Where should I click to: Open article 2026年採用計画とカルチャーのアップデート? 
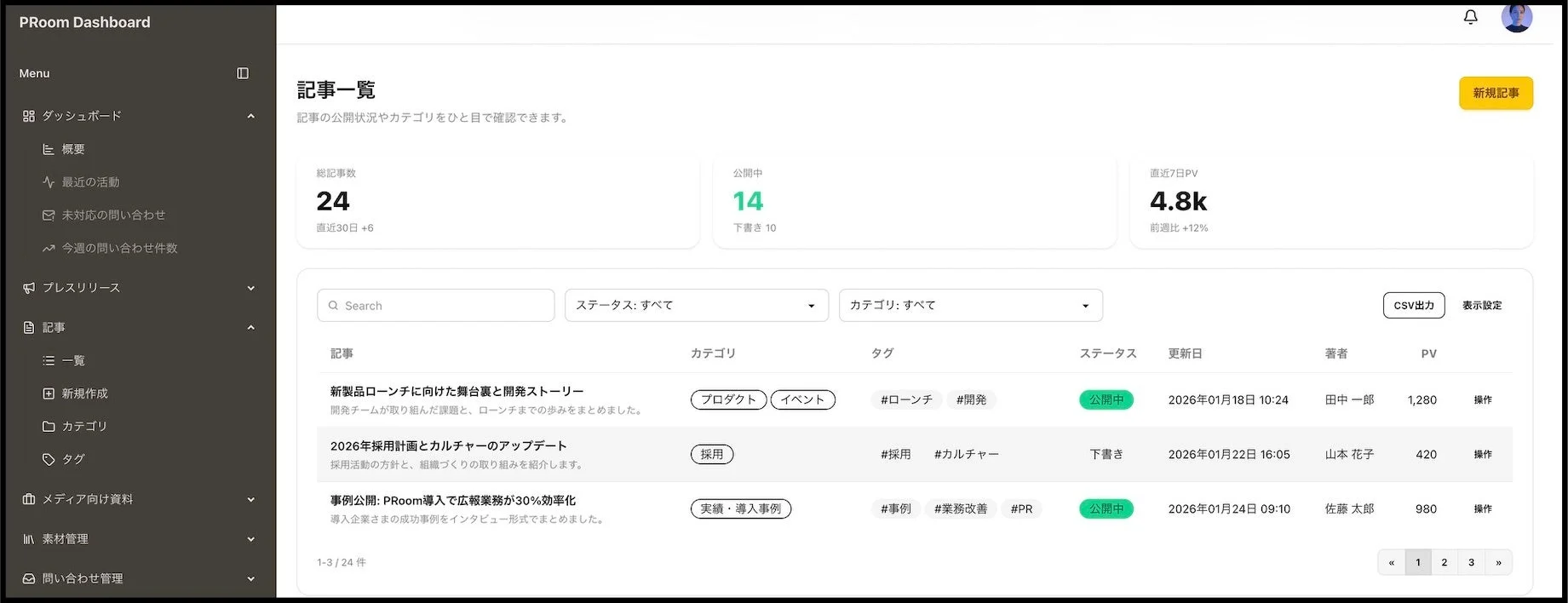(448, 445)
